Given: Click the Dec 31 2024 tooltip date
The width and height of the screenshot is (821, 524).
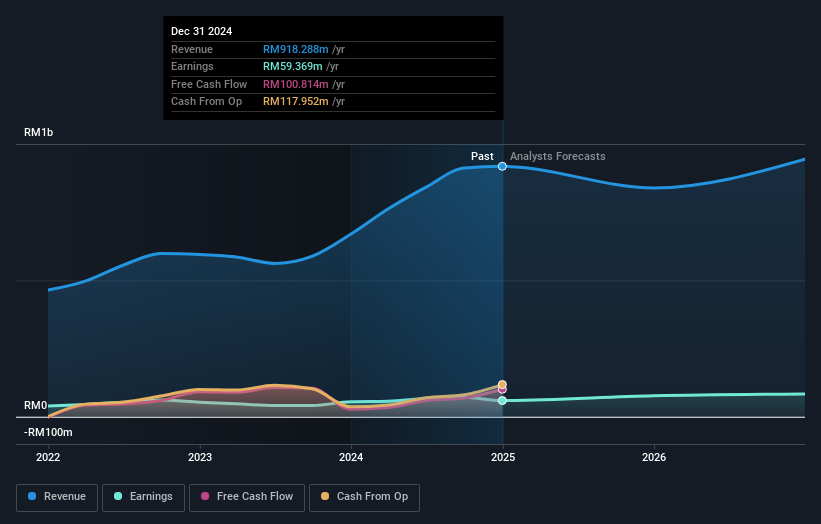Looking at the screenshot, I should tap(202, 31).
